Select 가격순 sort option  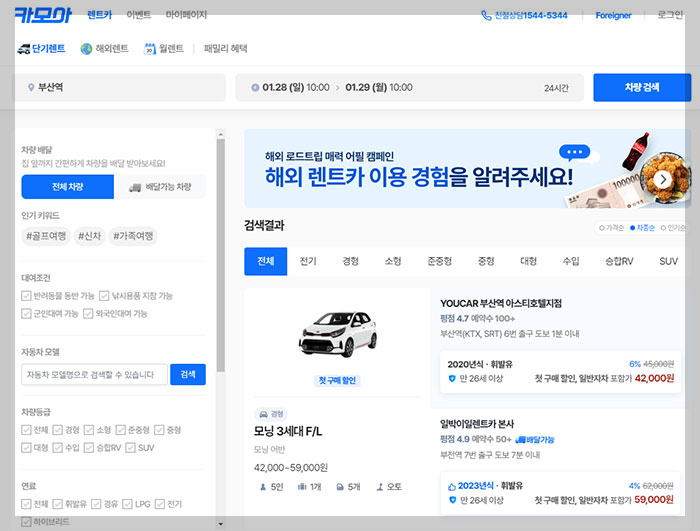(x=612, y=228)
